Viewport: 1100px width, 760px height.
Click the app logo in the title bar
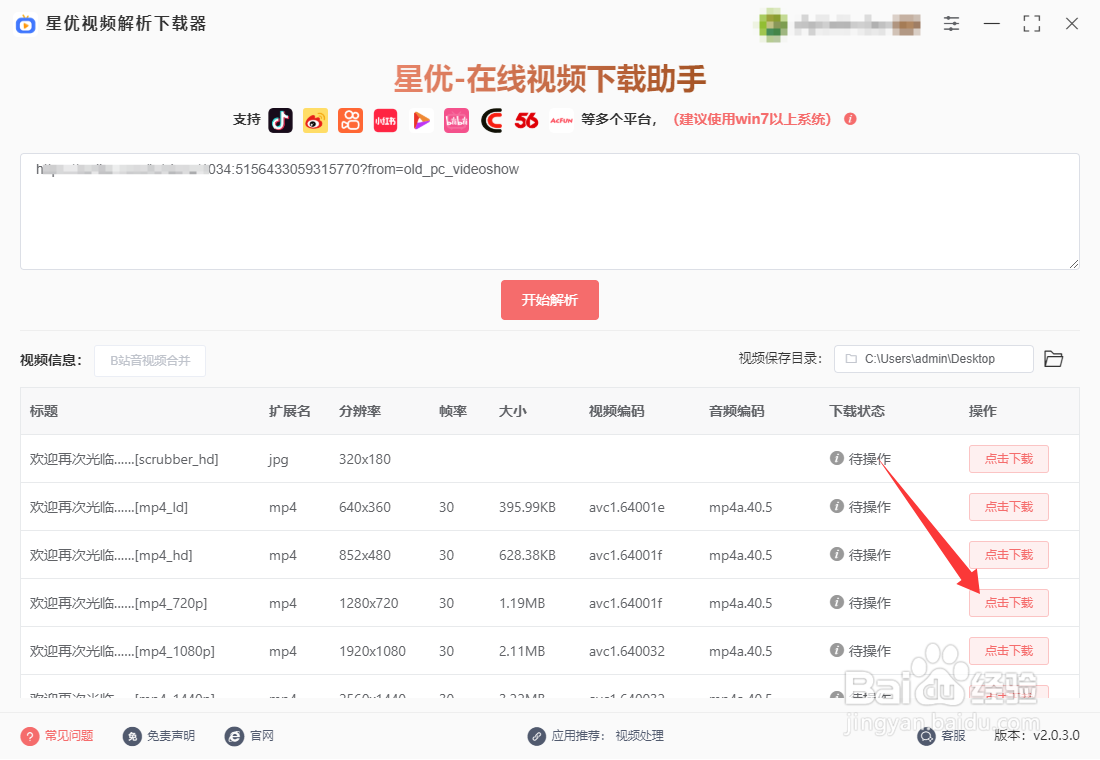26,25
